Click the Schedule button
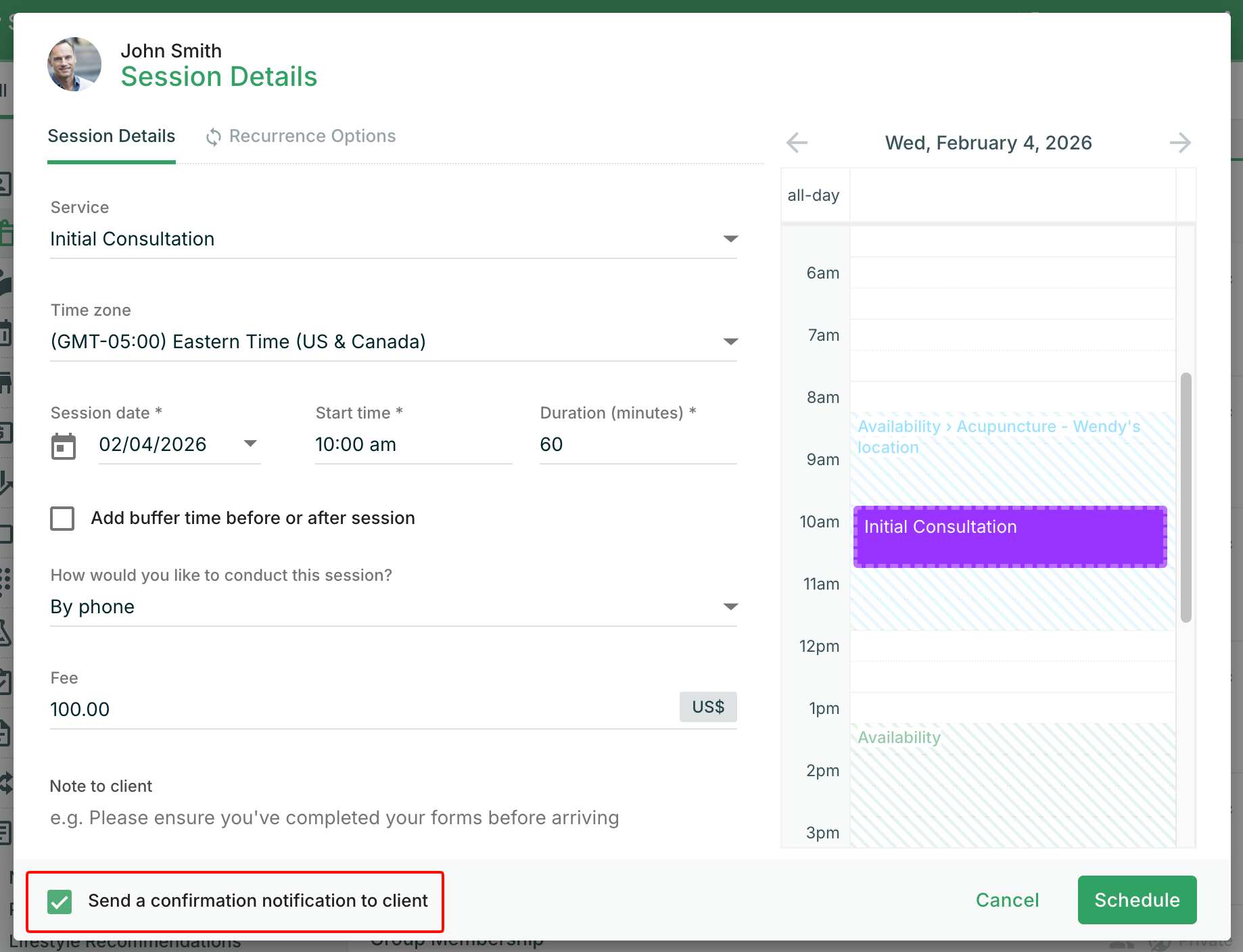The width and height of the screenshot is (1243, 952). point(1137,900)
